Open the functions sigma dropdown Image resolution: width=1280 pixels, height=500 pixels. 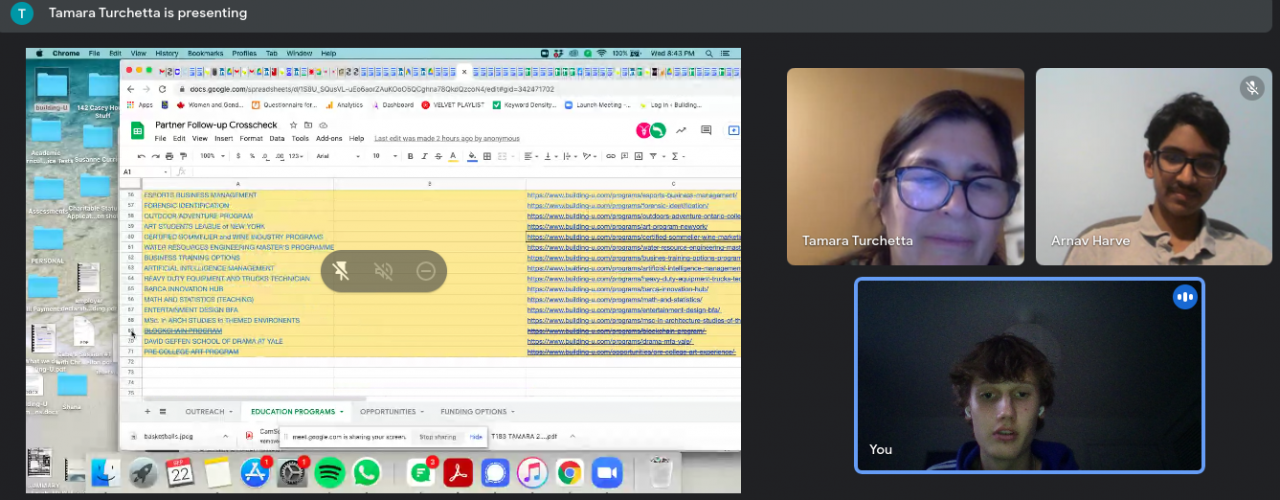tap(679, 156)
